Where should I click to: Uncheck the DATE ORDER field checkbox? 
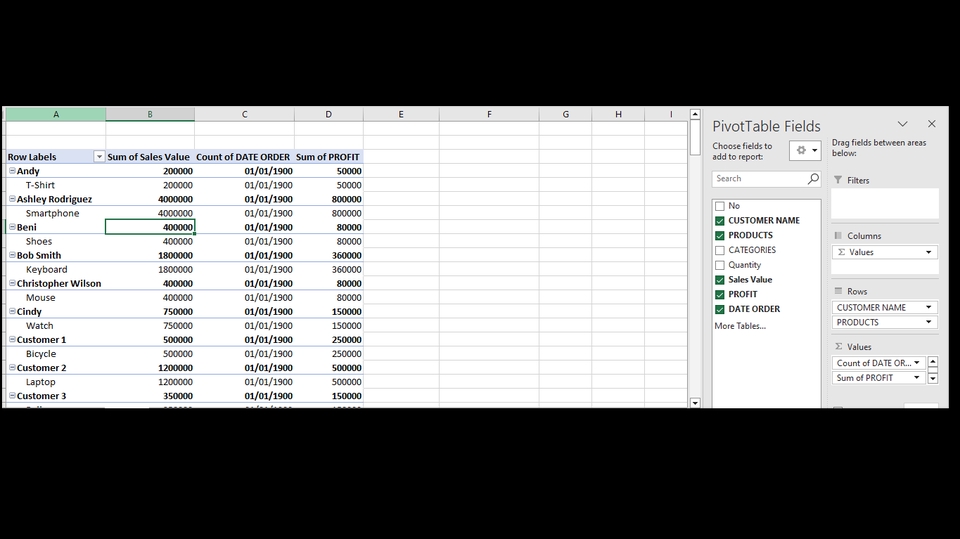click(720, 309)
